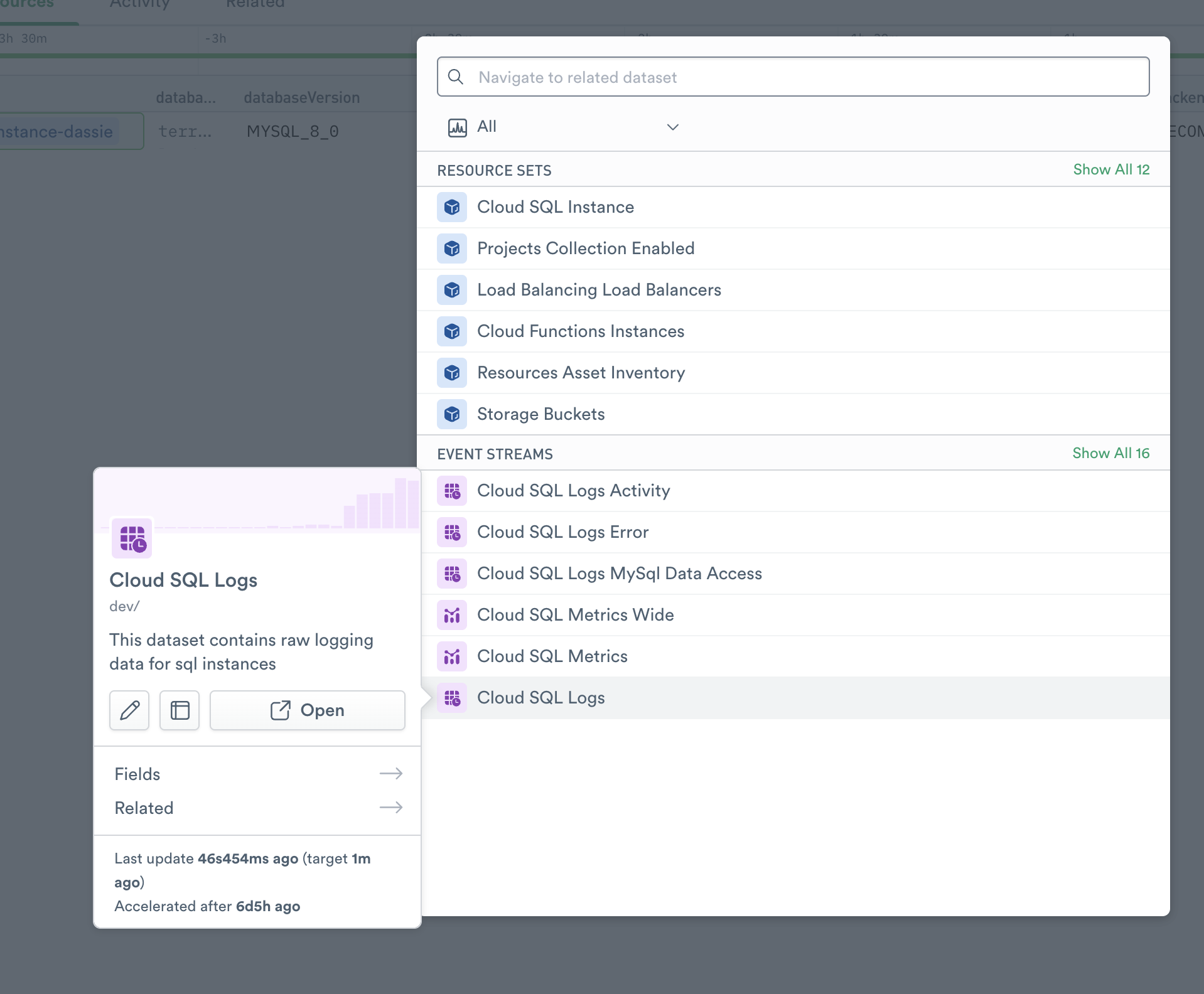Click the Cloud SQL Logs MySql Data Access icon
This screenshot has width=1204, height=994.
tap(452, 574)
